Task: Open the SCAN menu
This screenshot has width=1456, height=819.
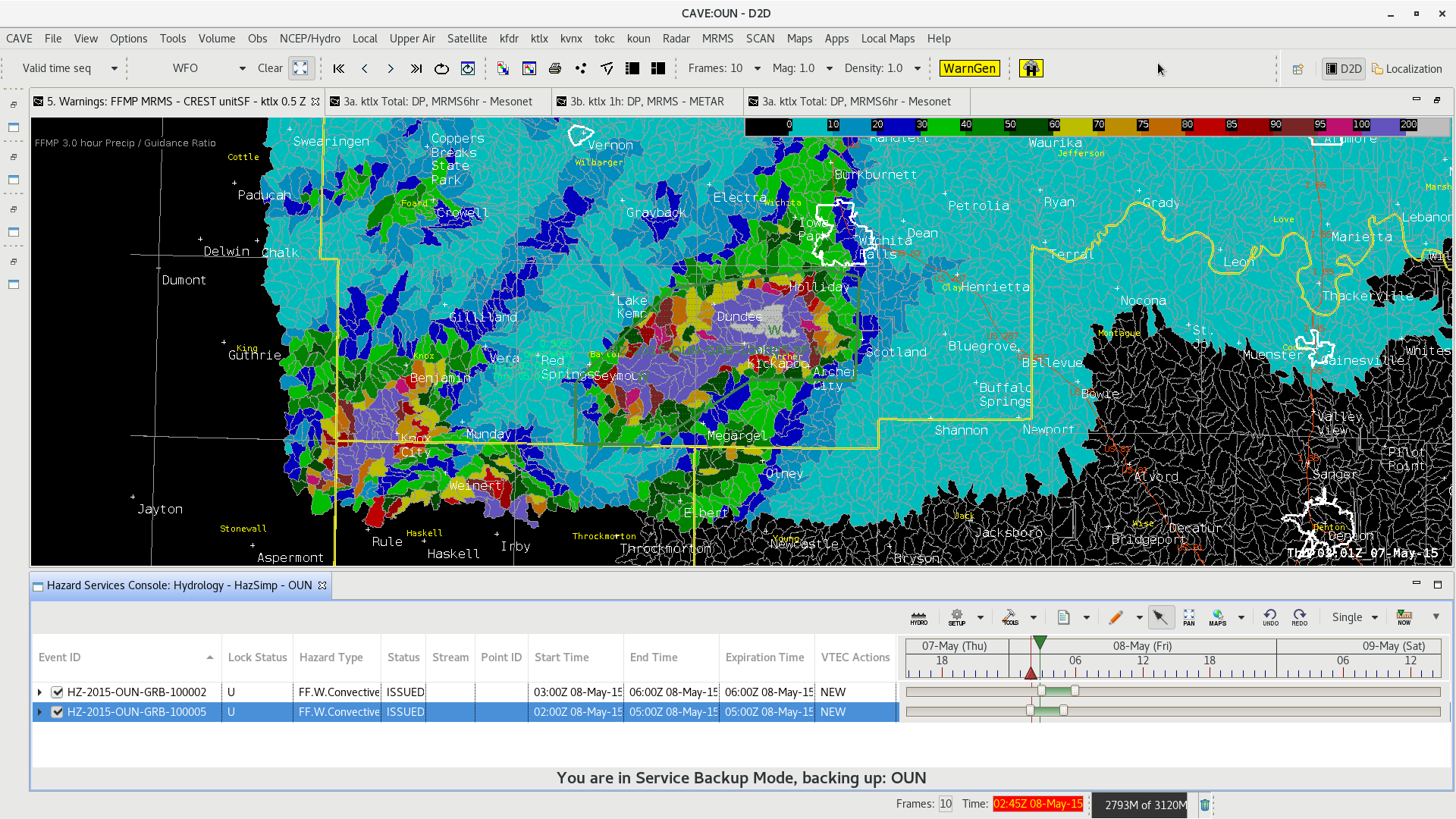Action: click(x=760, y=39)
